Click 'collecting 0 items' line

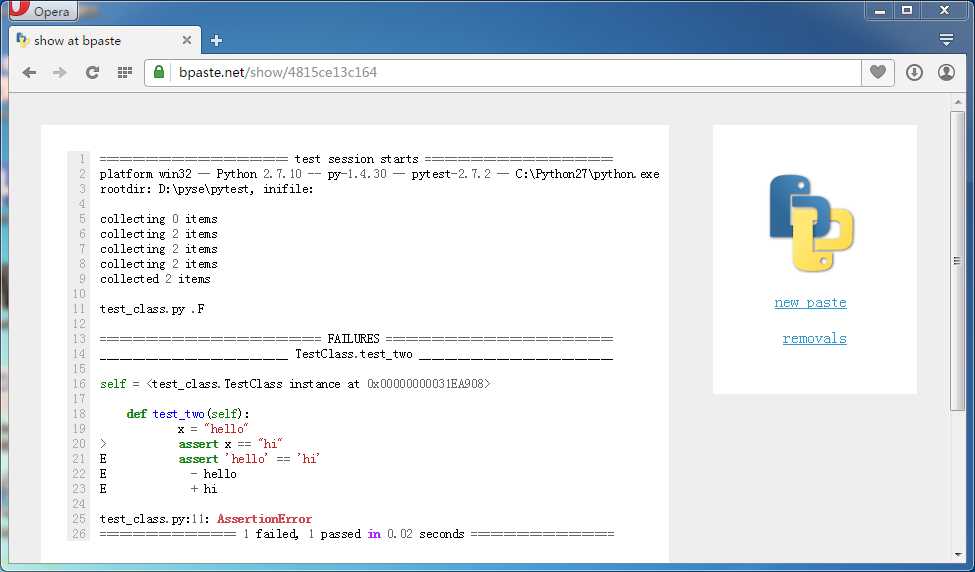click(x=159, y=219)
